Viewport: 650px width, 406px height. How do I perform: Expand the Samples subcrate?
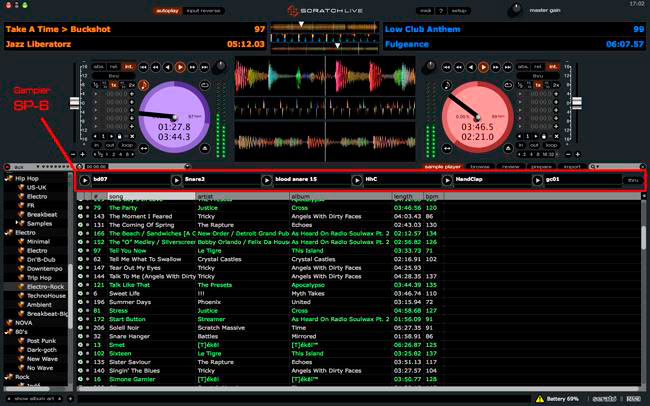[x=17, y=223]
